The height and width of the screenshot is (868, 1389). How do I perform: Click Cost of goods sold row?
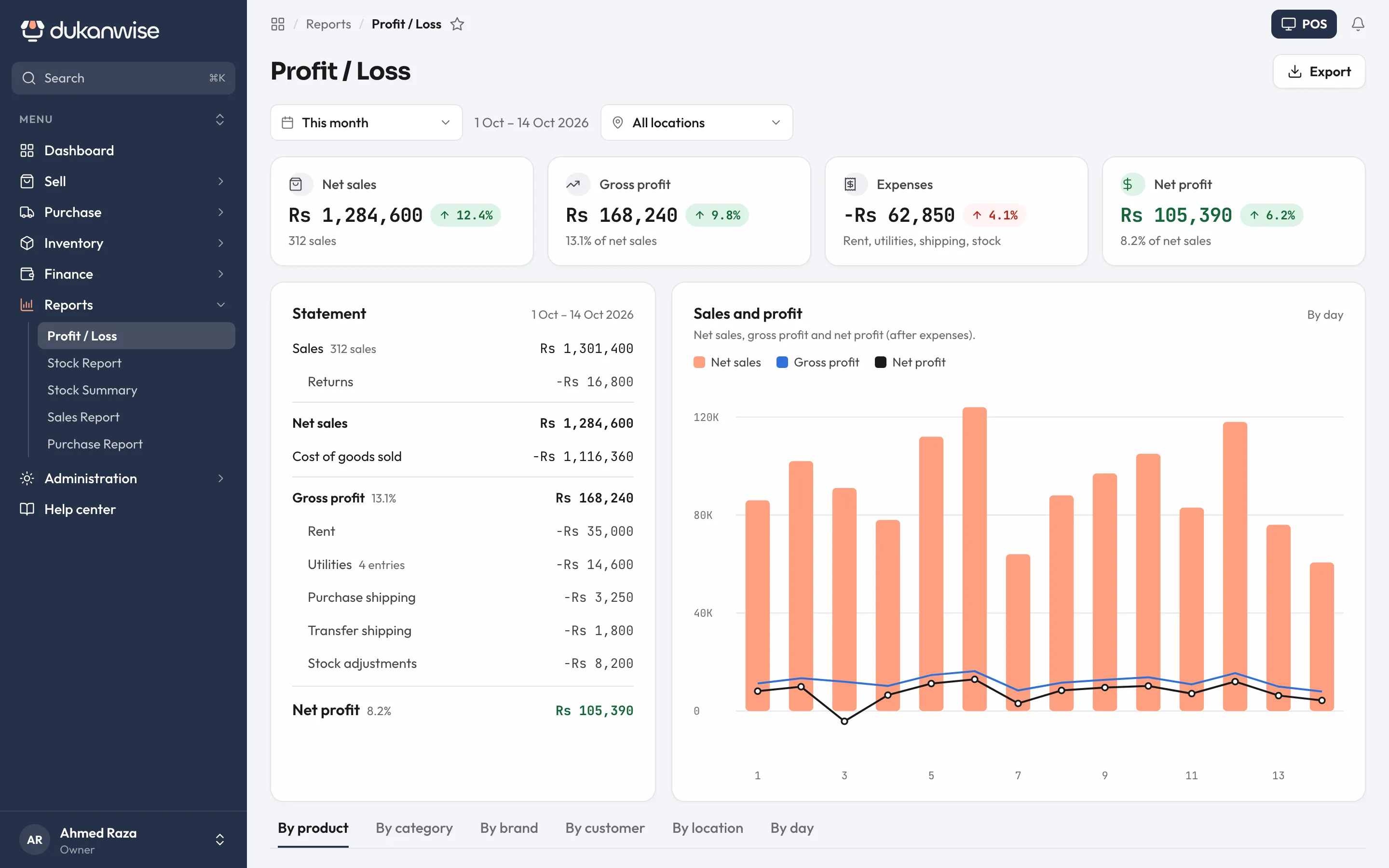pos(463,456)
